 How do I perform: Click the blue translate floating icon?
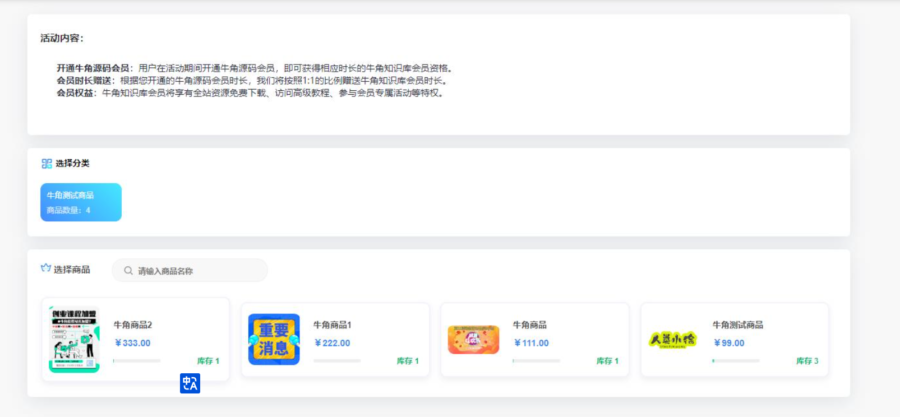190,383
